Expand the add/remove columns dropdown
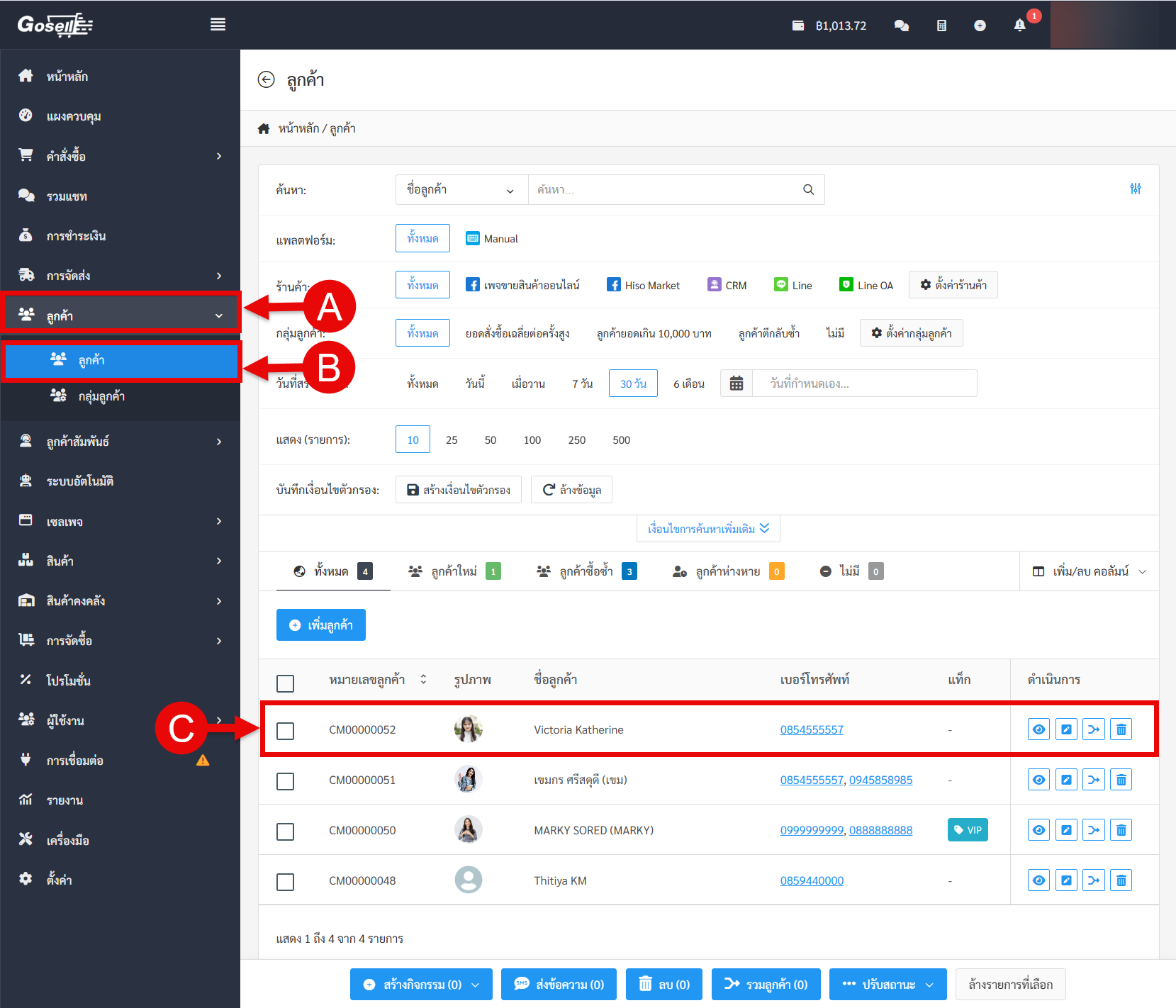Image resolution: width=1176 pixels, height=1008 pixels. point(1090,571)
